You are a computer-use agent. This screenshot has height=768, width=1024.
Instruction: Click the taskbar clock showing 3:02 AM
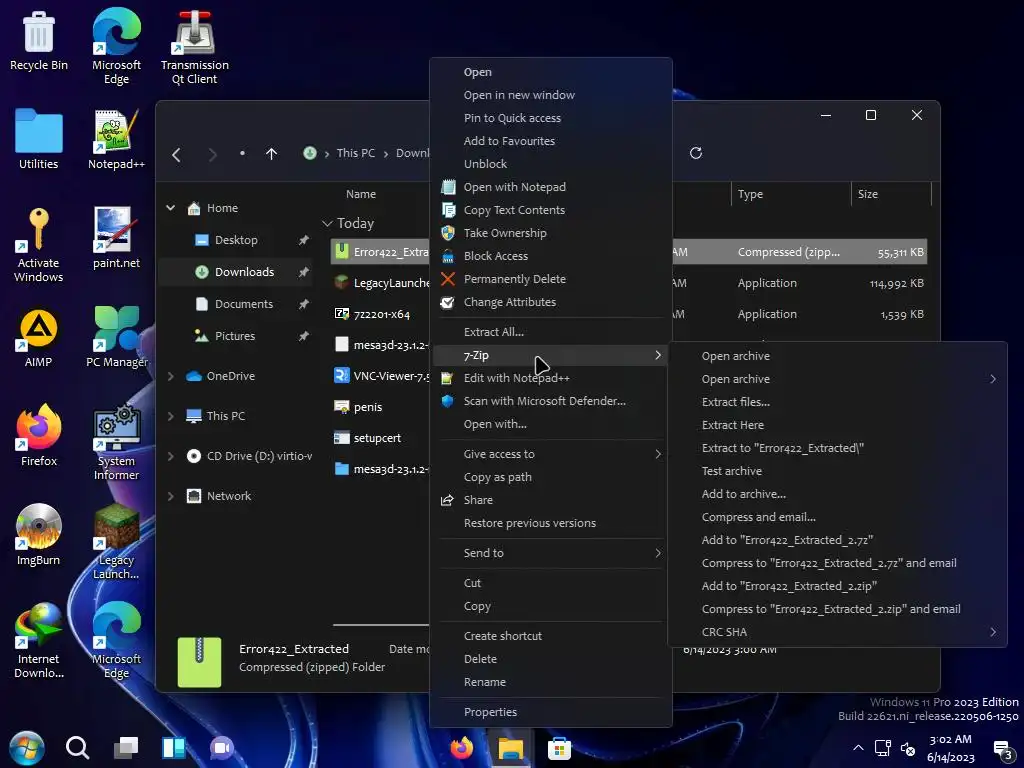click(950, 748)
